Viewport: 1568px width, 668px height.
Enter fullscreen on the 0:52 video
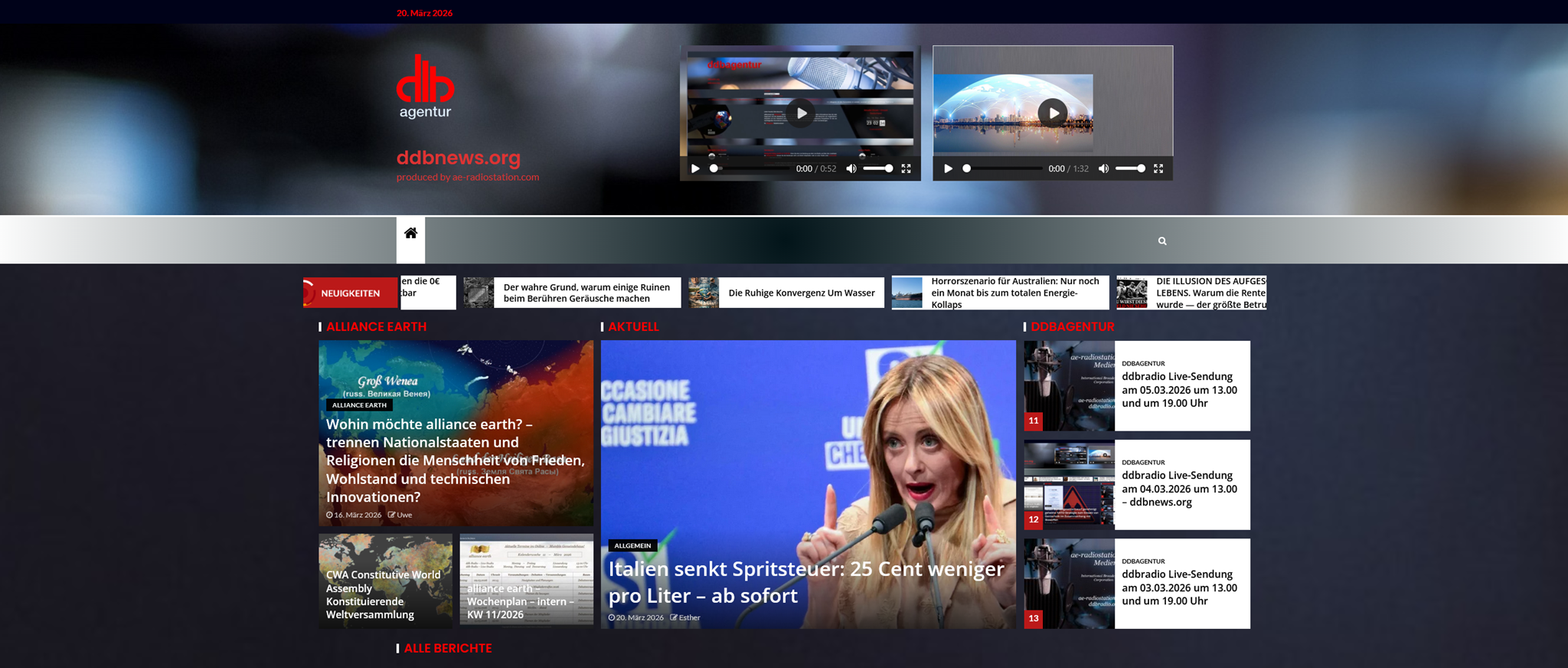coord(906,169)
